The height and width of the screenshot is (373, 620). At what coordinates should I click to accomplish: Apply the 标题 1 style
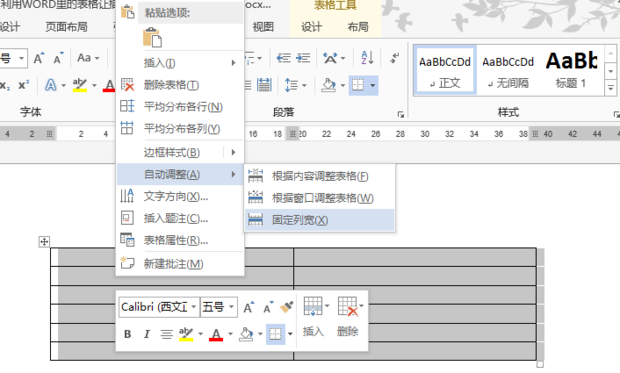point(571,71)
